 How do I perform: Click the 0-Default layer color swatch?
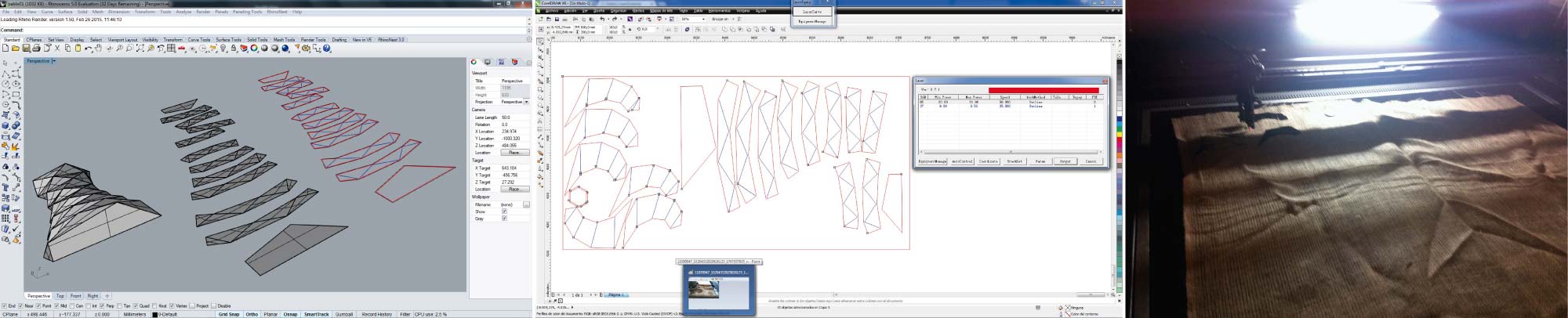[155, 314]
